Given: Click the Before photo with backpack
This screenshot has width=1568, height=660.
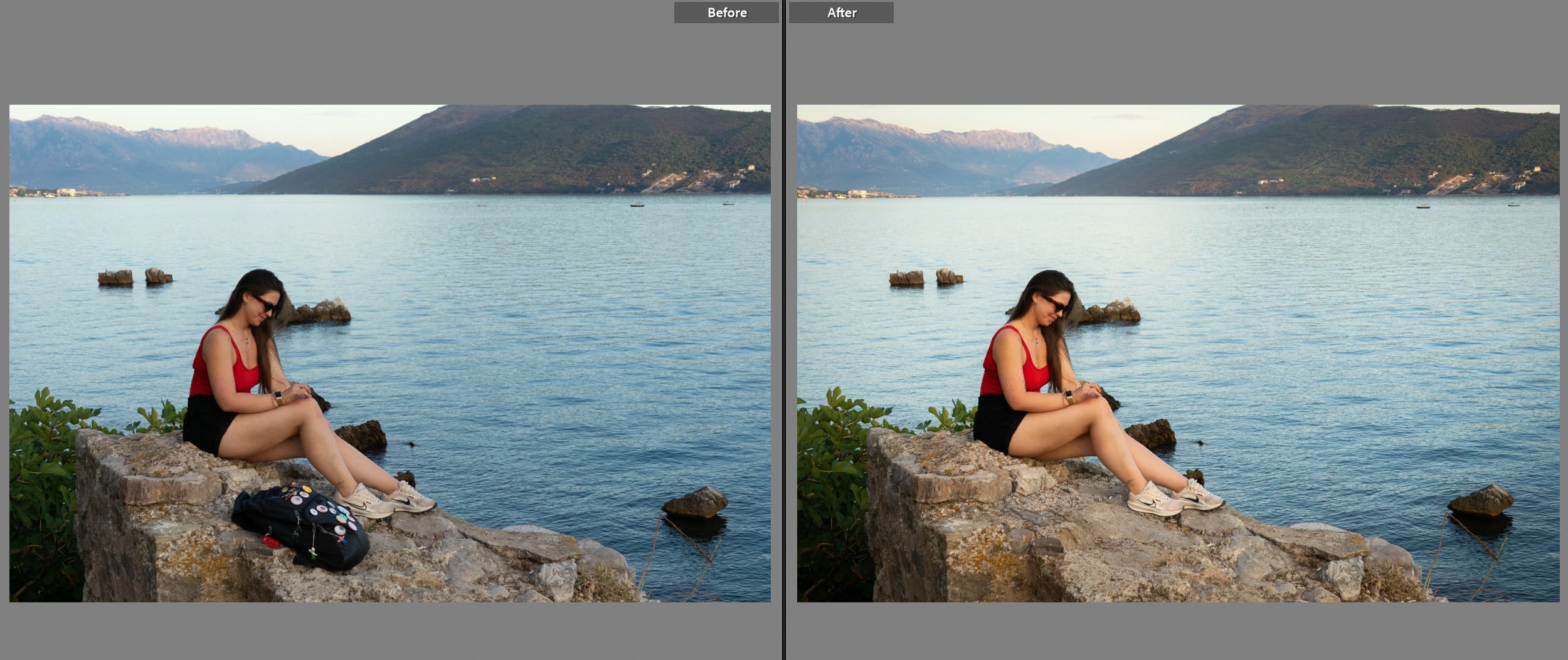Looking at the screenshot, I should click(390, 354).
